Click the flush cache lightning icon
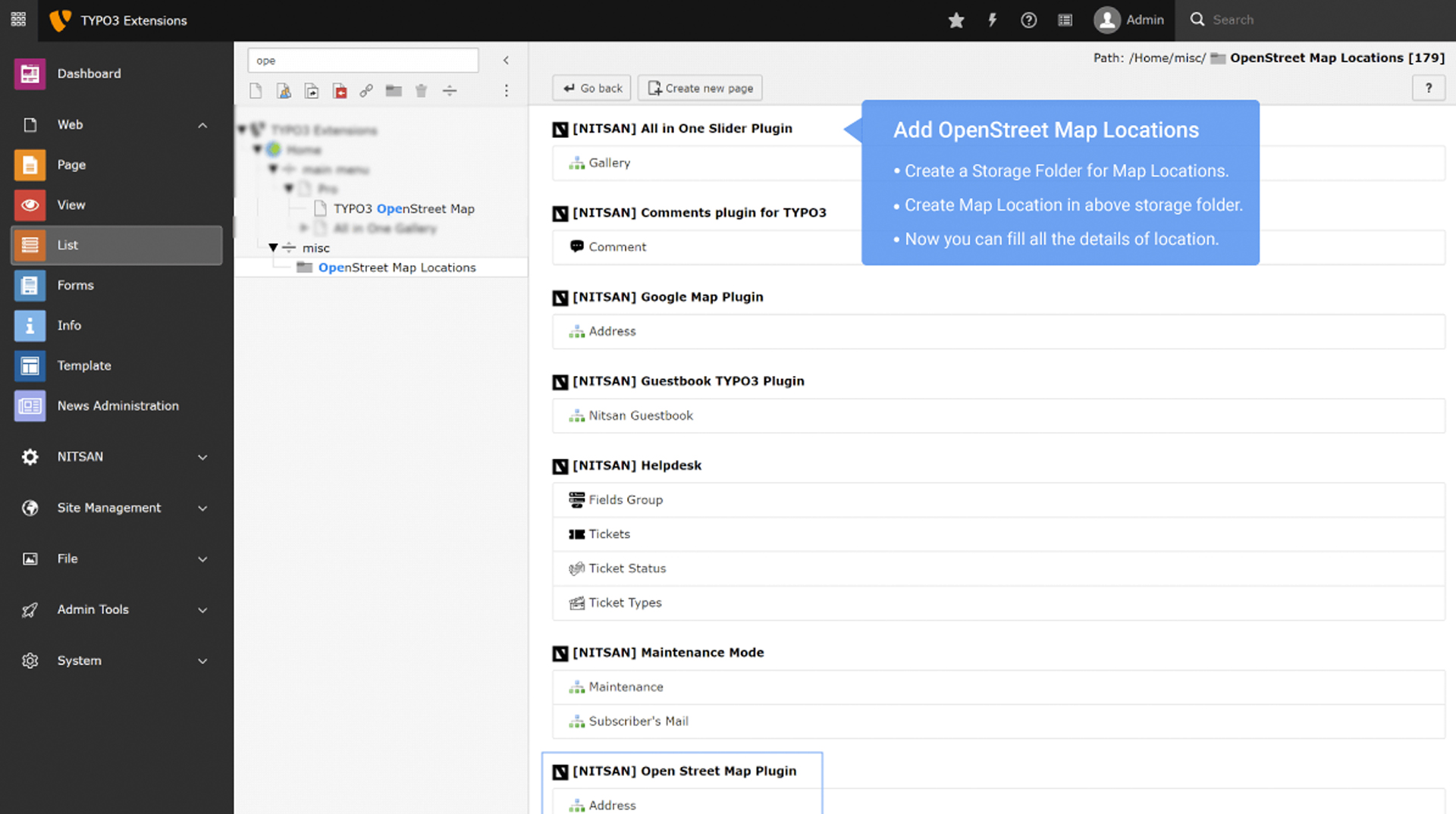Viewport: 1456px width, 814px height. (x=992, y=20)
